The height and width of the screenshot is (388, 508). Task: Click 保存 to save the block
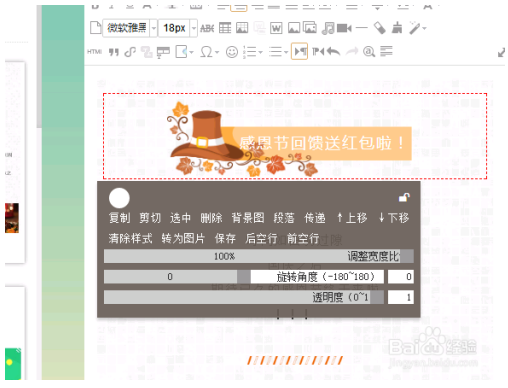pyautogui.click(x=225, y=238)
